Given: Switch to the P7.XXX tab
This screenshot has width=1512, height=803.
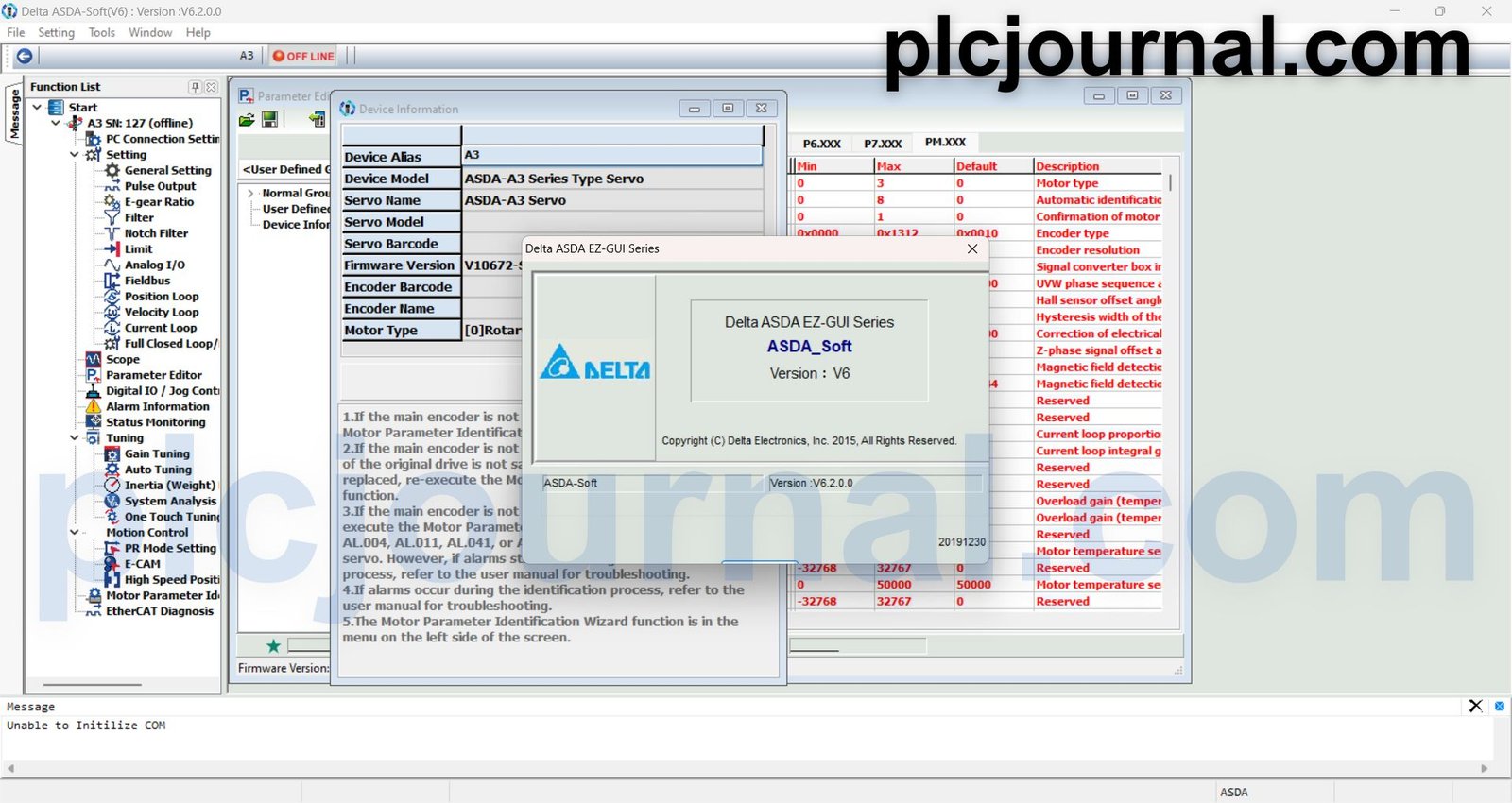Looking at the screenshot, I should (883, 144).
